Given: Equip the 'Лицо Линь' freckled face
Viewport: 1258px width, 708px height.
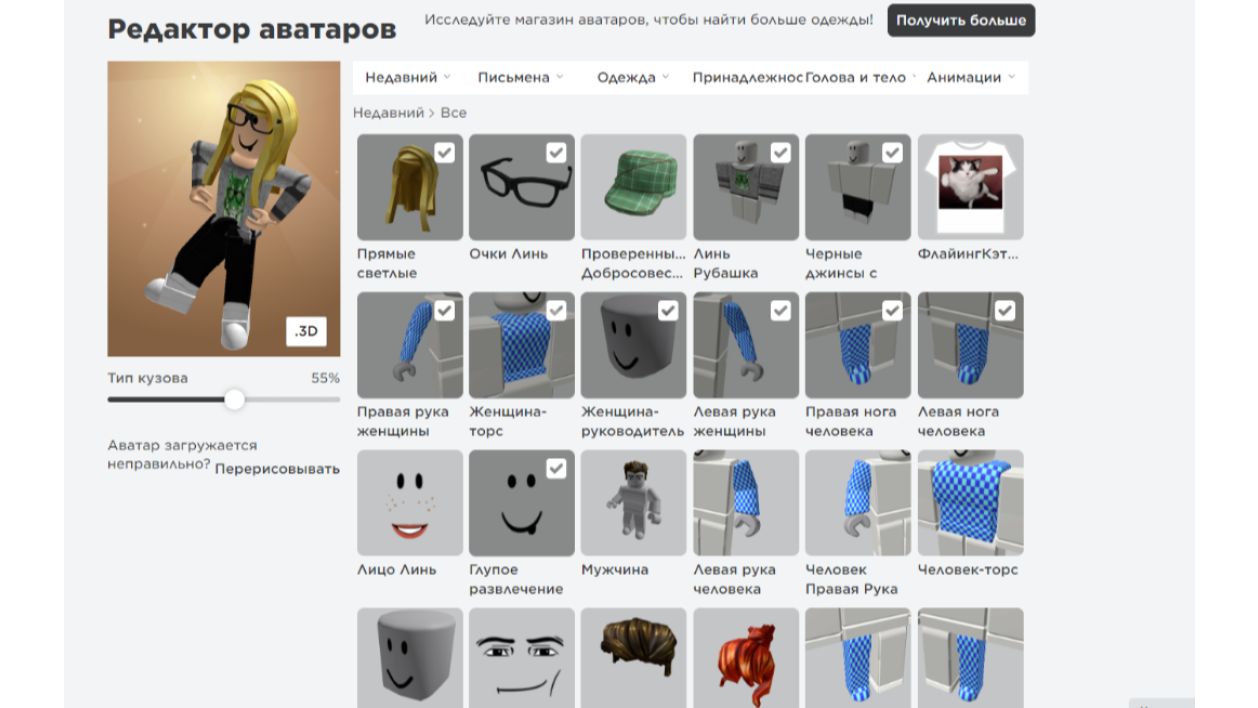Looking at the screenshot, I should (x=410, y=503).
